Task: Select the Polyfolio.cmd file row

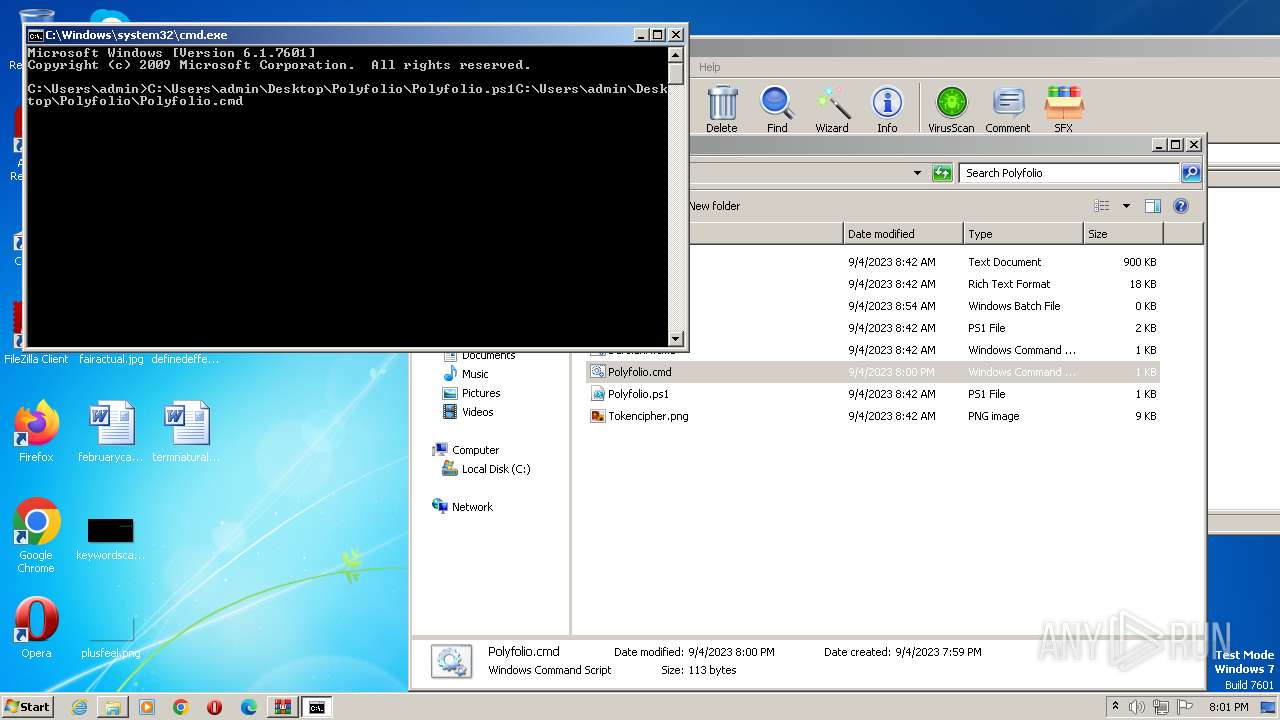Action: (873, 372)
